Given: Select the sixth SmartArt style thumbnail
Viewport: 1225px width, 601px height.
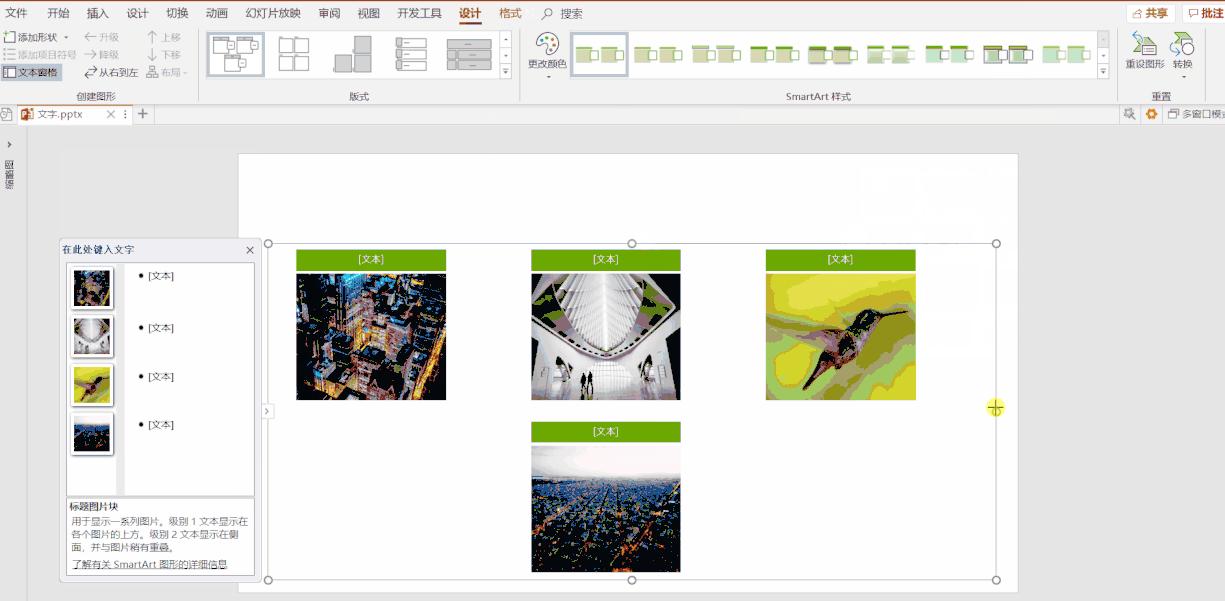Looking at the screenshot, I should (890, 54).
